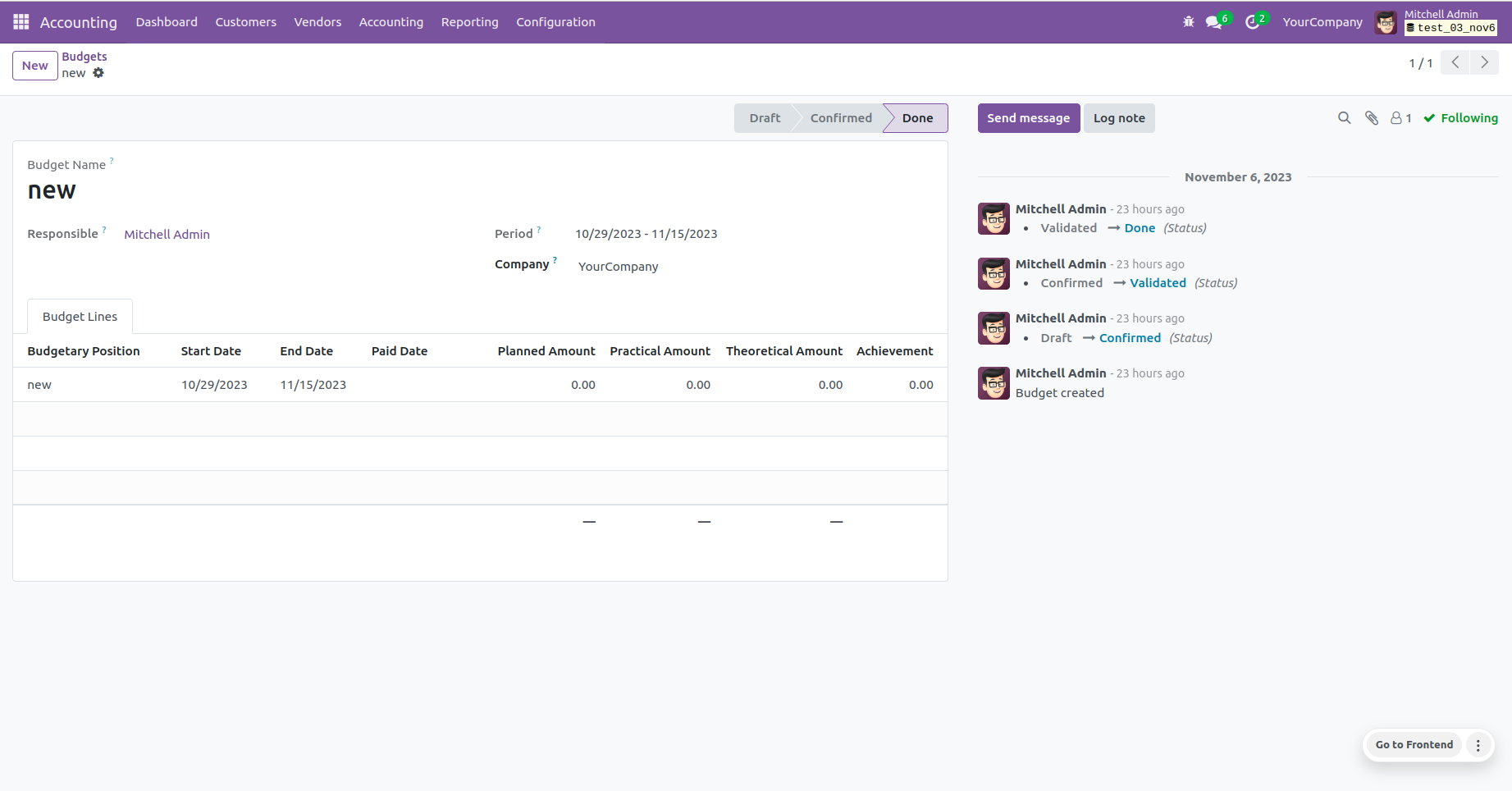The height and width of the screenshot is (791, 1512).
Task: Open the activities clock icon
Action: click(1252, 22)
